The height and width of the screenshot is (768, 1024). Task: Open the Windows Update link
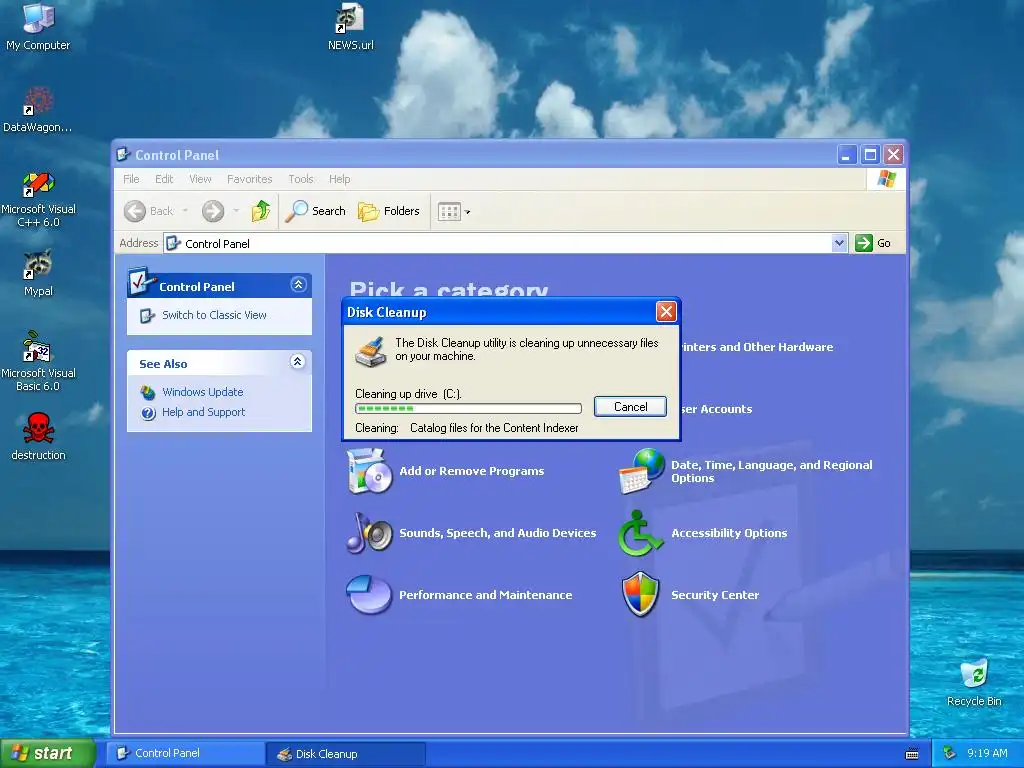click(202, 392)
